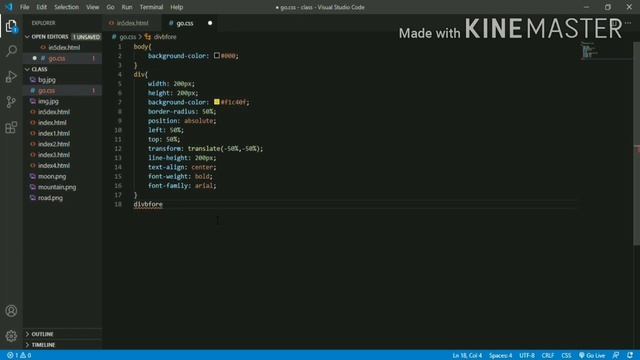Change encoding via UTF-8 status item
This screenshot has height=360, width=640.
coord(527,356)
